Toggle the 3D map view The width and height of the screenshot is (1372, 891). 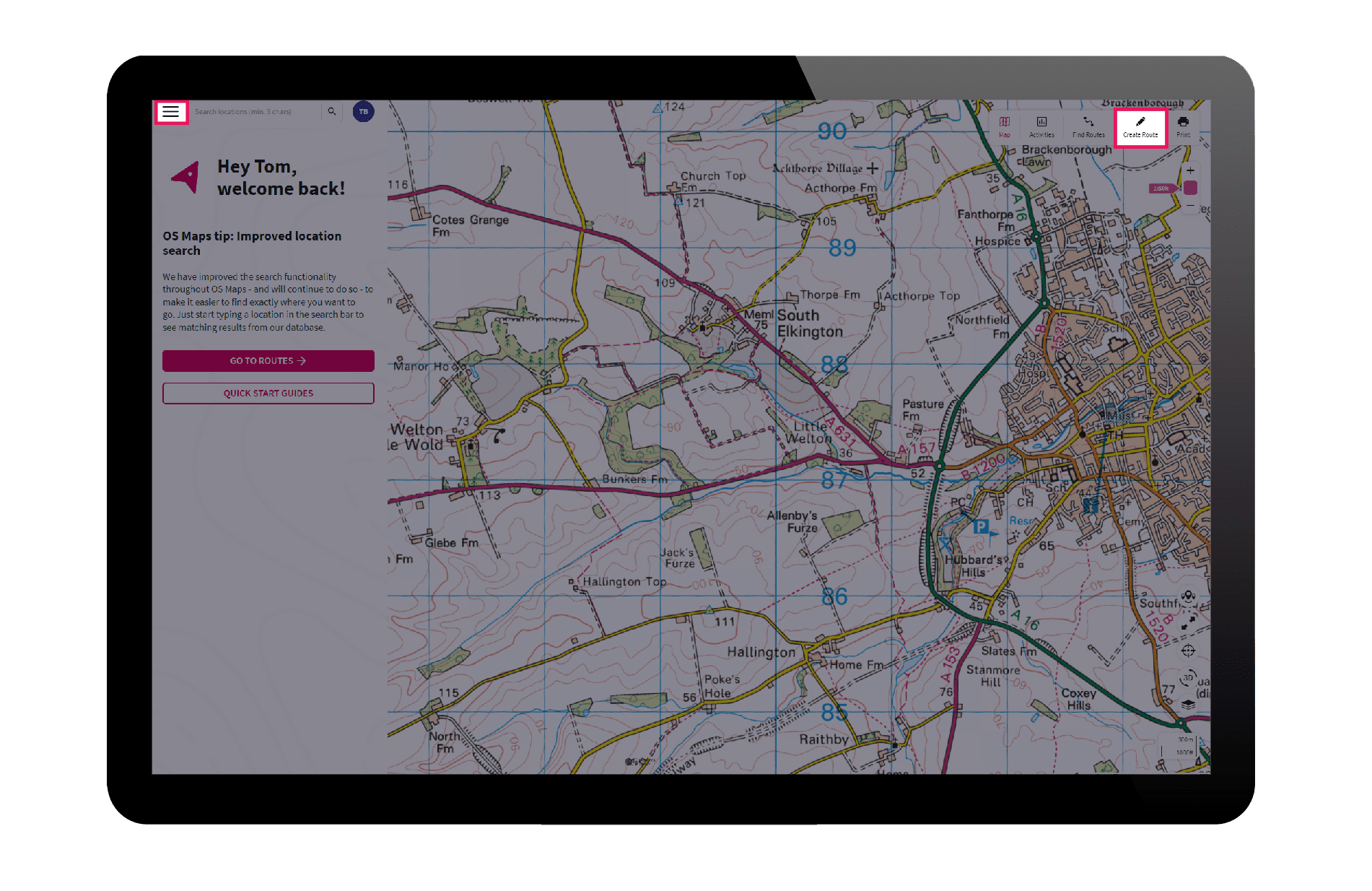tap(1188, 677)
